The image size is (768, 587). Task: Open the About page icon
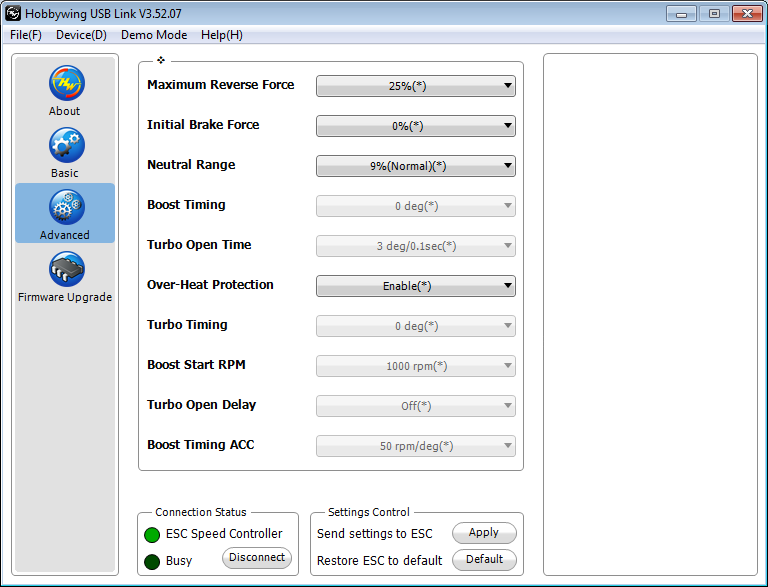pos(67,83)
